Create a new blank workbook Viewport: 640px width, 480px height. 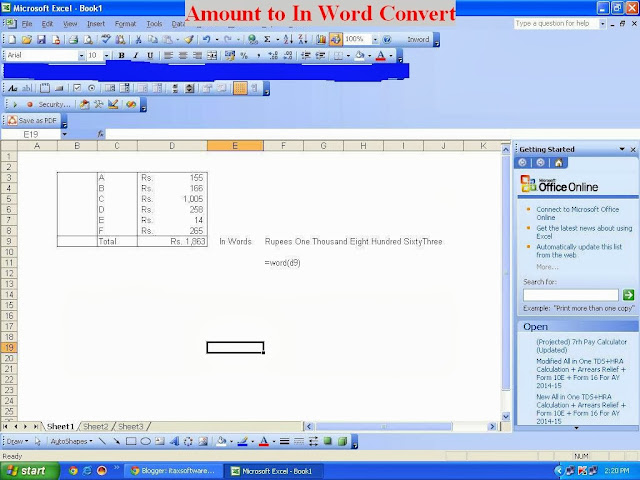click(12, 39)
